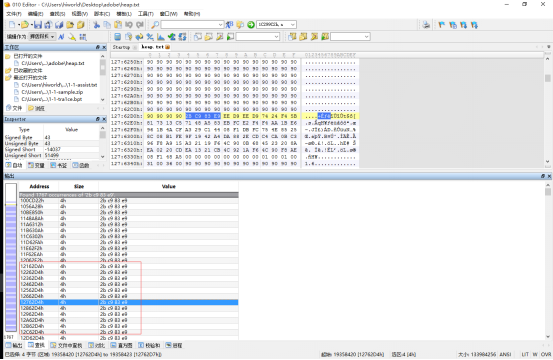
Task: Select heap.txt under opened files in workspace
Action: point(53,63)
